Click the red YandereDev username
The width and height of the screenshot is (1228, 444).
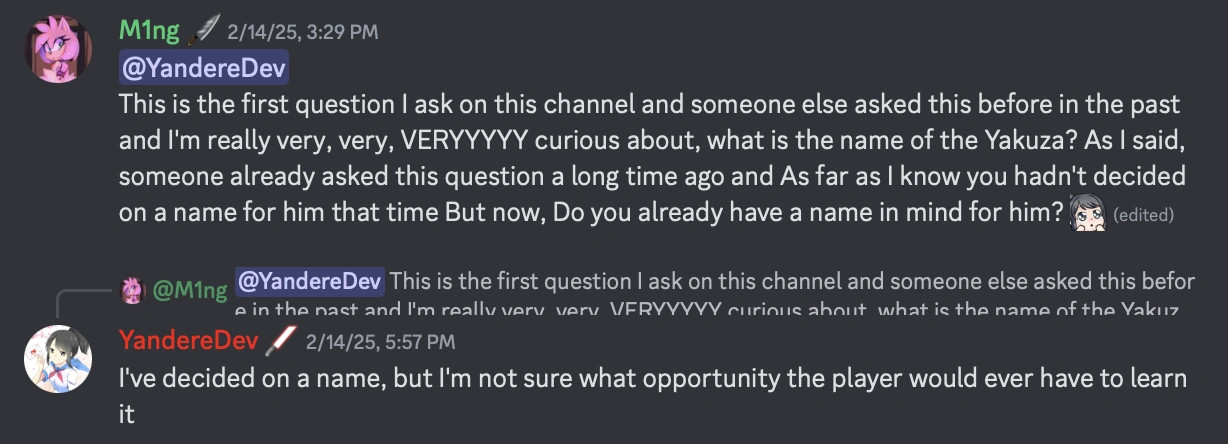(188, 341)
